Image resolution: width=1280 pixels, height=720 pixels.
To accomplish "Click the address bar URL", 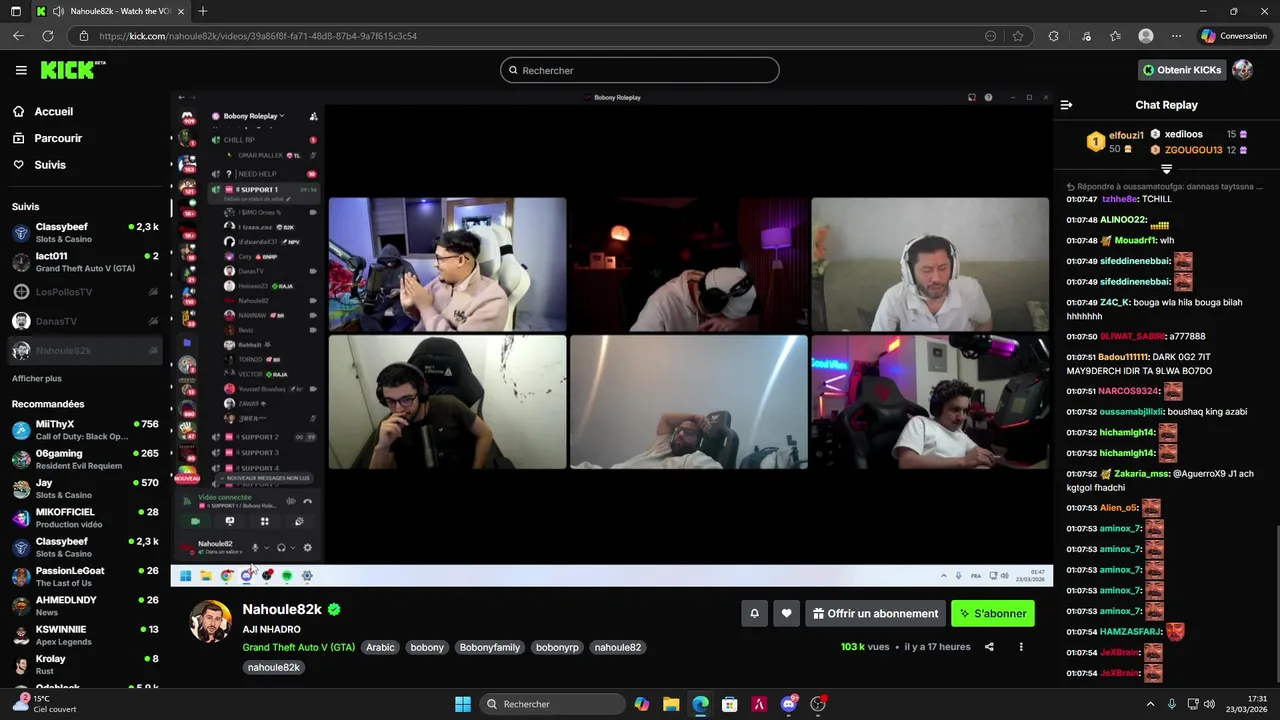I will coord(258,36).
